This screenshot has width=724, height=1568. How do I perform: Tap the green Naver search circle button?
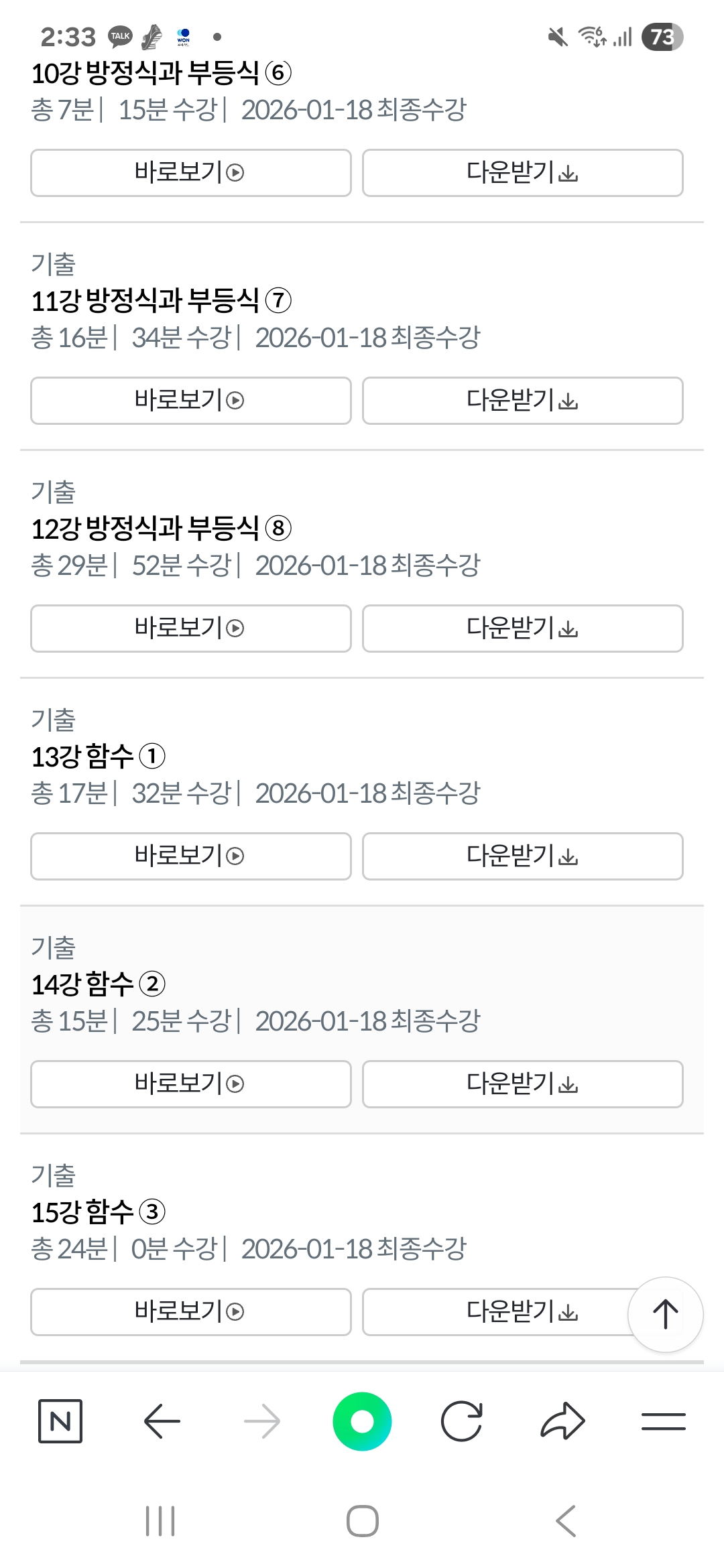(x=362, y=1421)
